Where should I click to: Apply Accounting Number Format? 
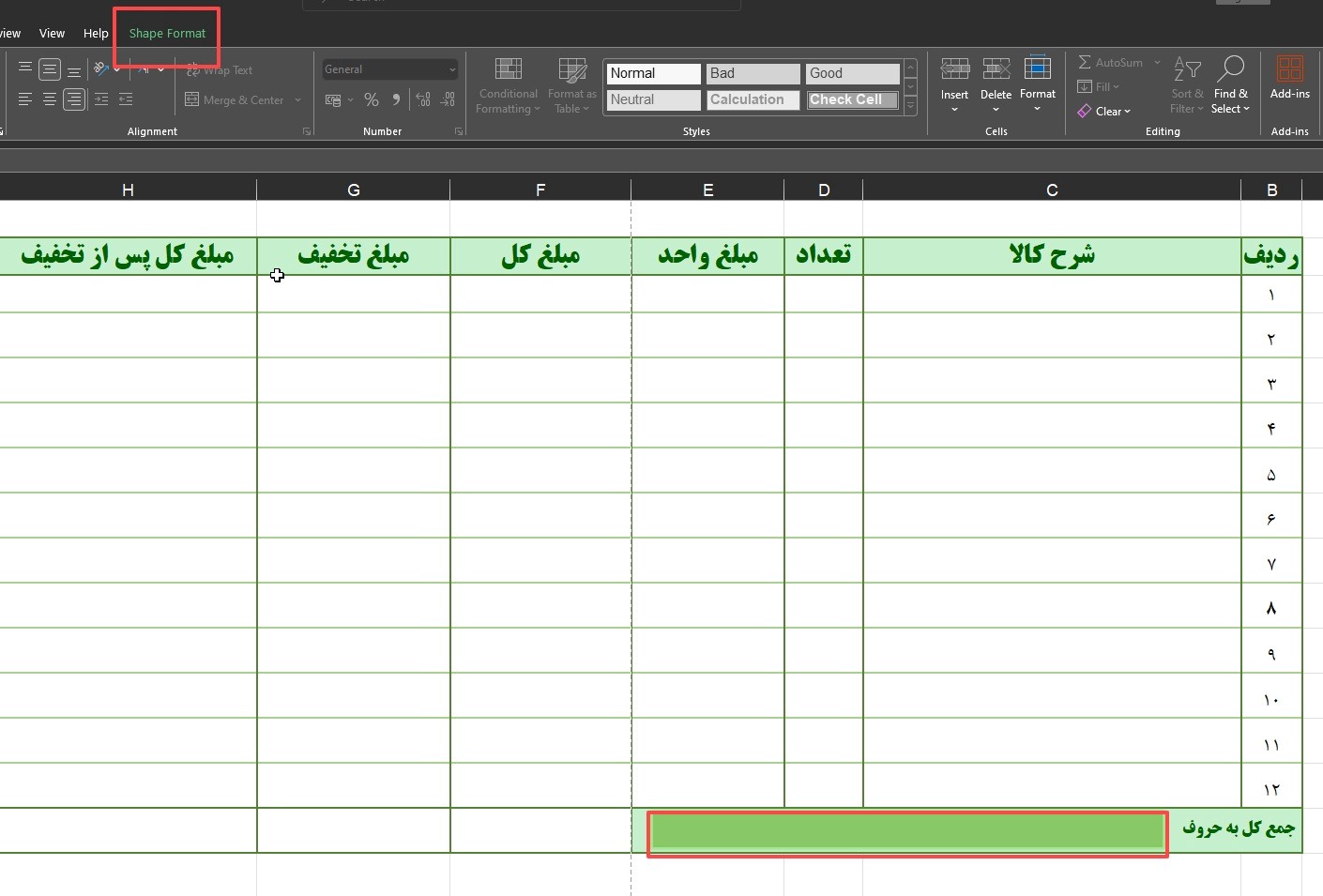coord(333,99)
